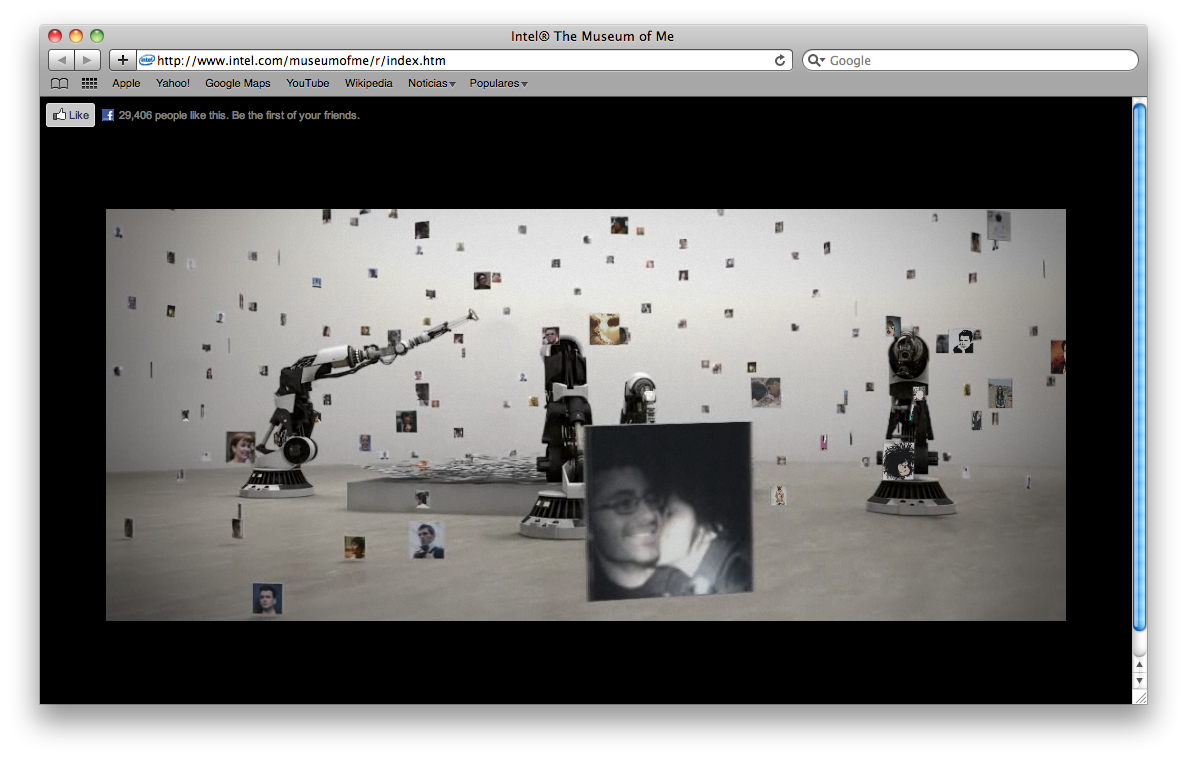Click the URL address field
The image size is (1187, 759).
[x=460, y=61]
